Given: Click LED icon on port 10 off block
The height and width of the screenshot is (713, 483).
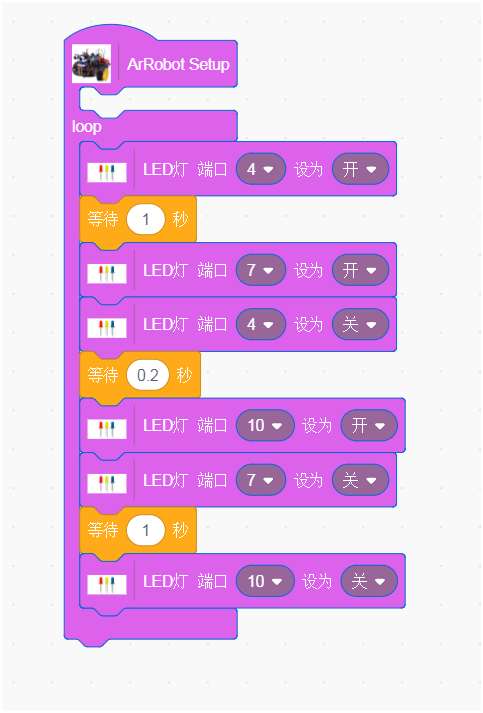Looking at the screenshot, I should pos(107,585).
